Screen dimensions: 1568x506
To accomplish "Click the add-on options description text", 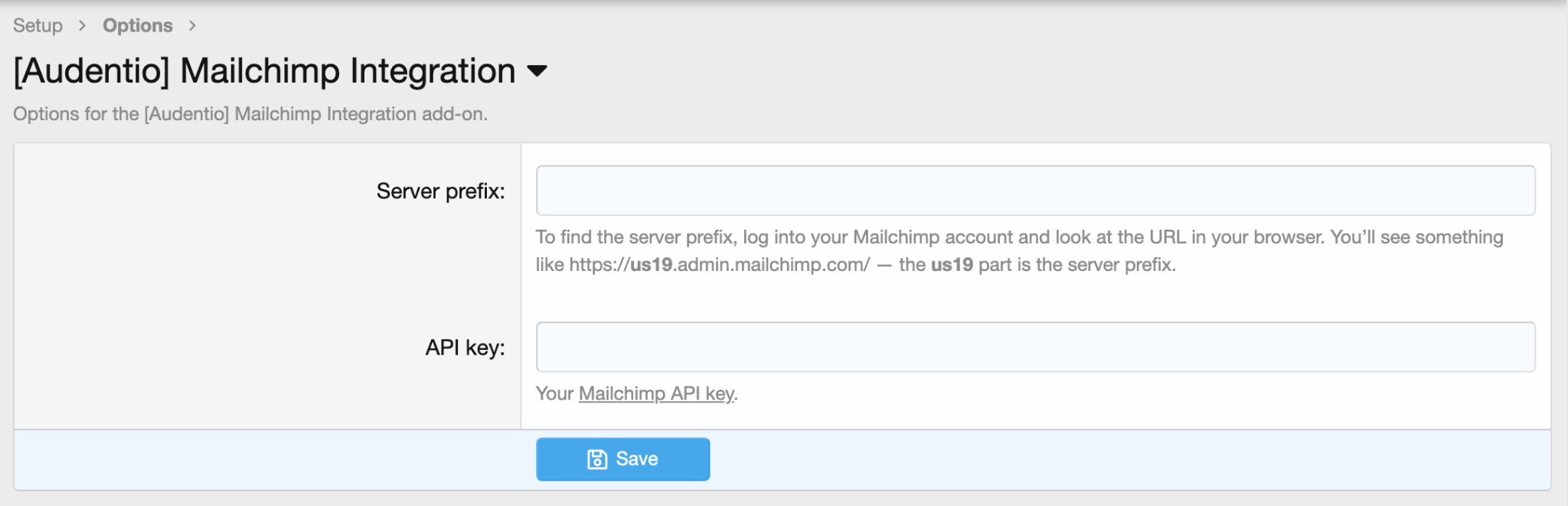I will [x=250, y=114].
